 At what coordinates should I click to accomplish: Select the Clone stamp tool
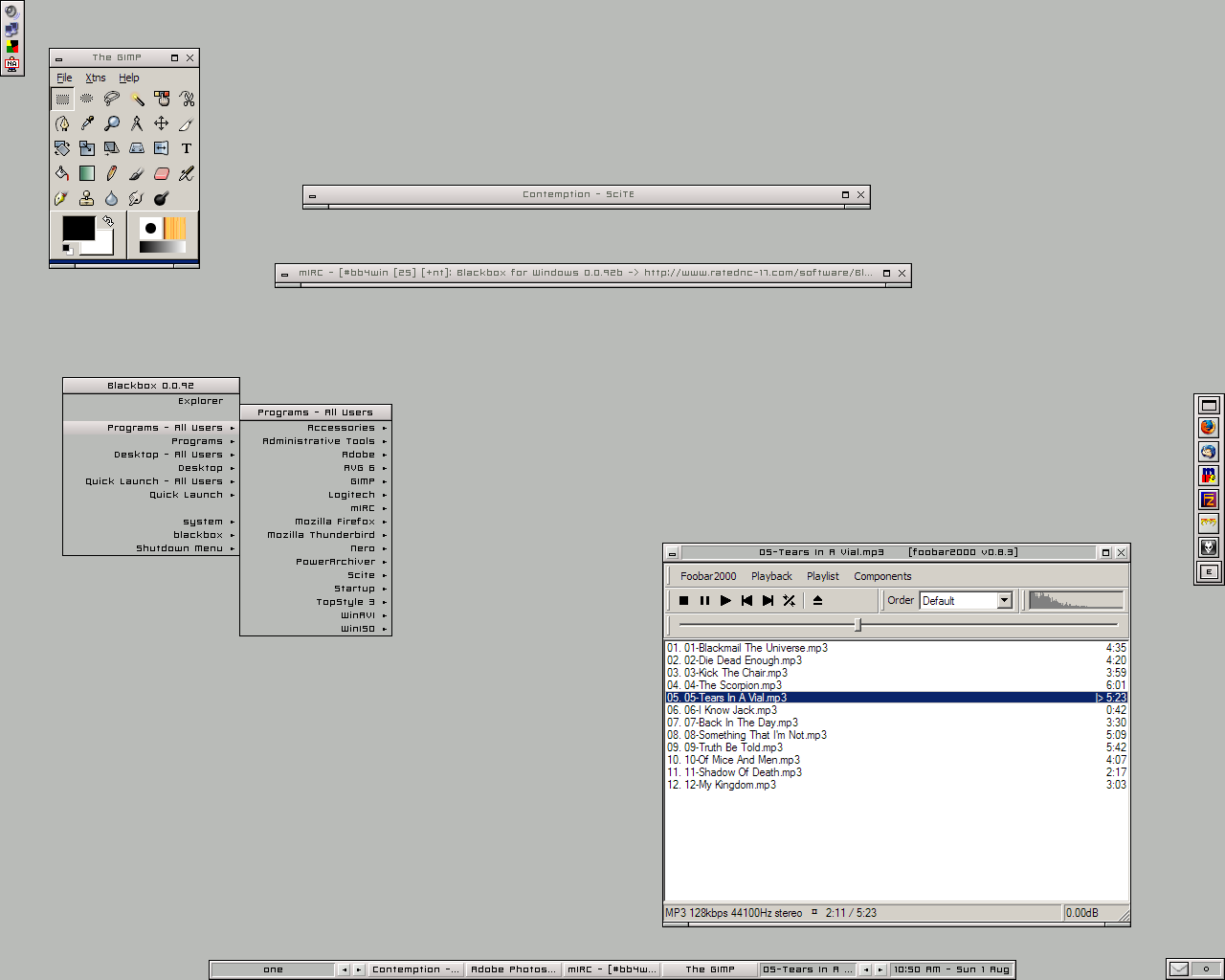point(87,198)
